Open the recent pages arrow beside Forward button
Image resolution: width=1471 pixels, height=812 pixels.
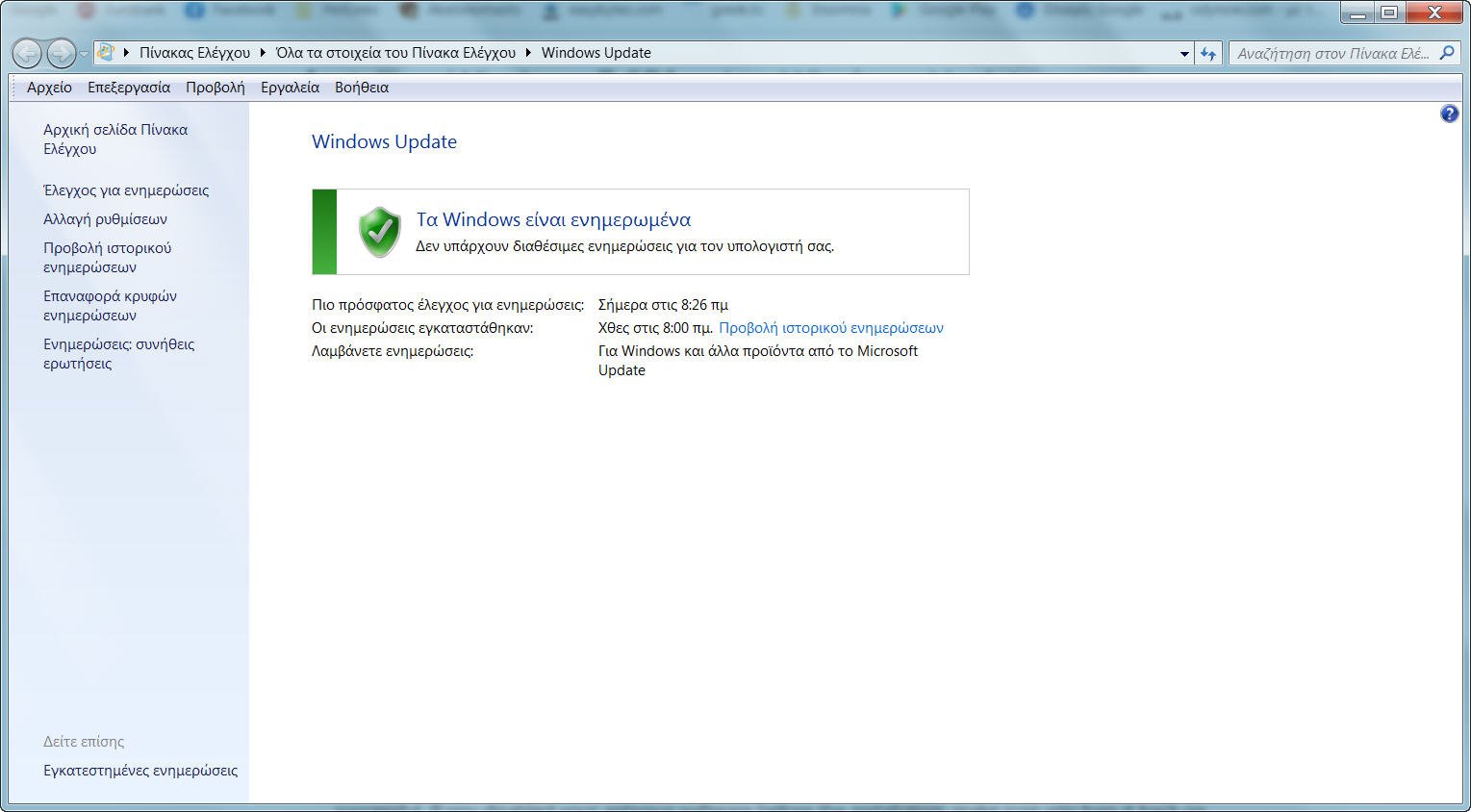click(x=84, y=54)
